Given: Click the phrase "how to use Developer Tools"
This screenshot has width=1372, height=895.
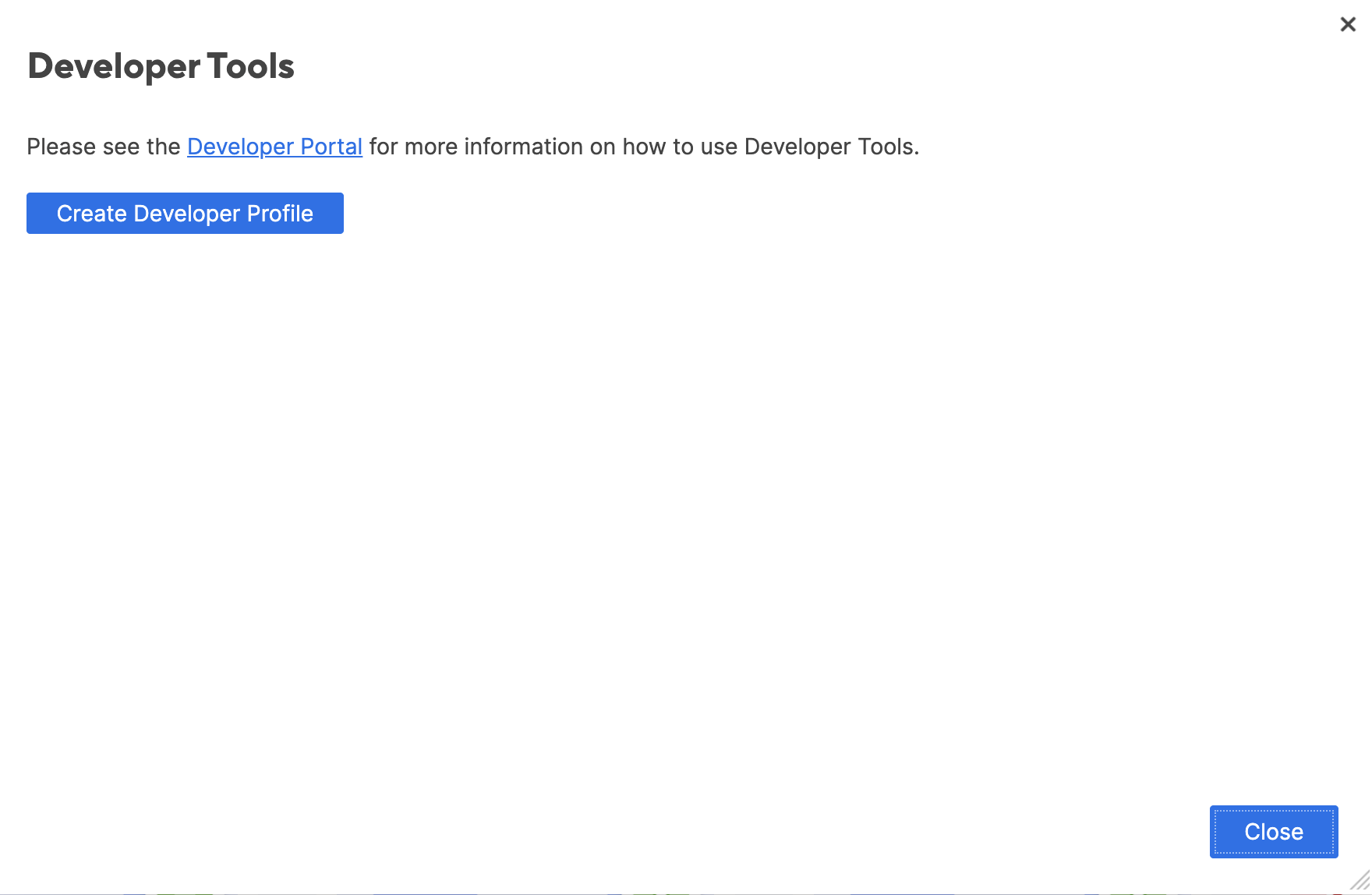Looking at the screenshot, I should 769,147.
